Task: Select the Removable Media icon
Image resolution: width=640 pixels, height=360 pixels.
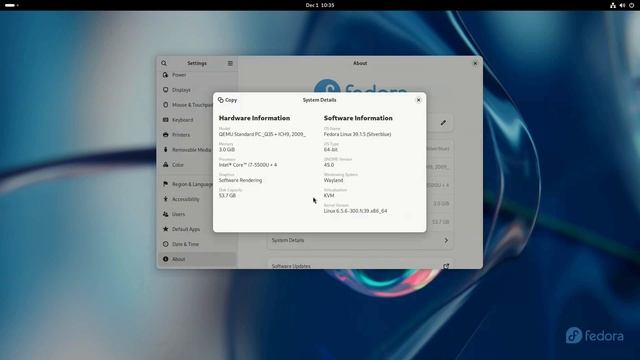Action: coord(165,150)
